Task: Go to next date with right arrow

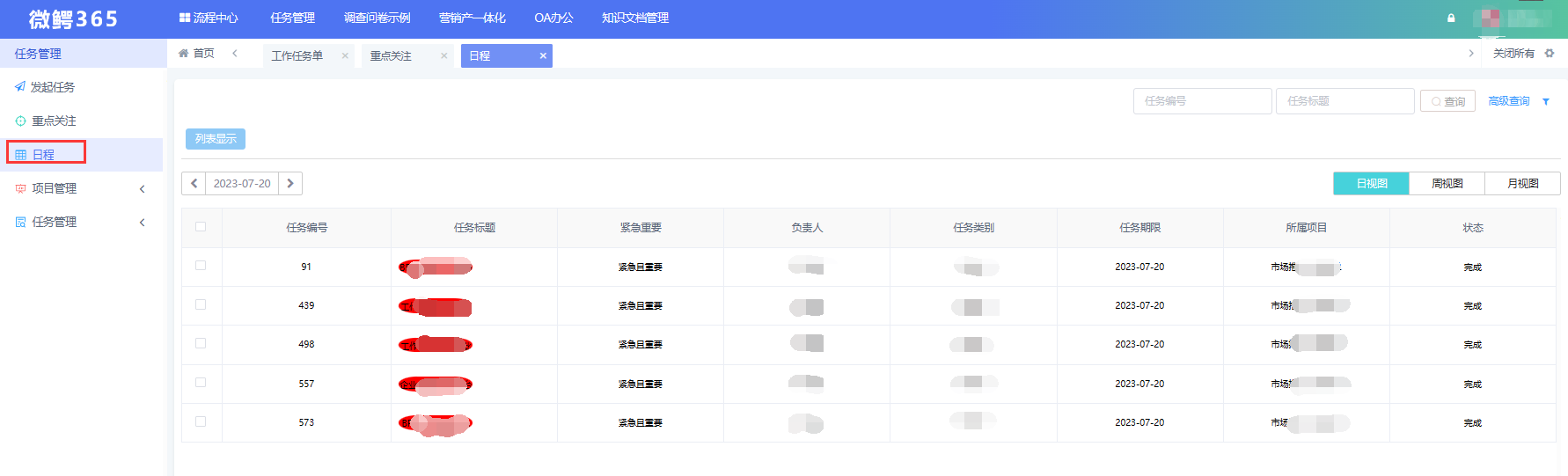Action: pyautogui.click(x=290, y=184)
